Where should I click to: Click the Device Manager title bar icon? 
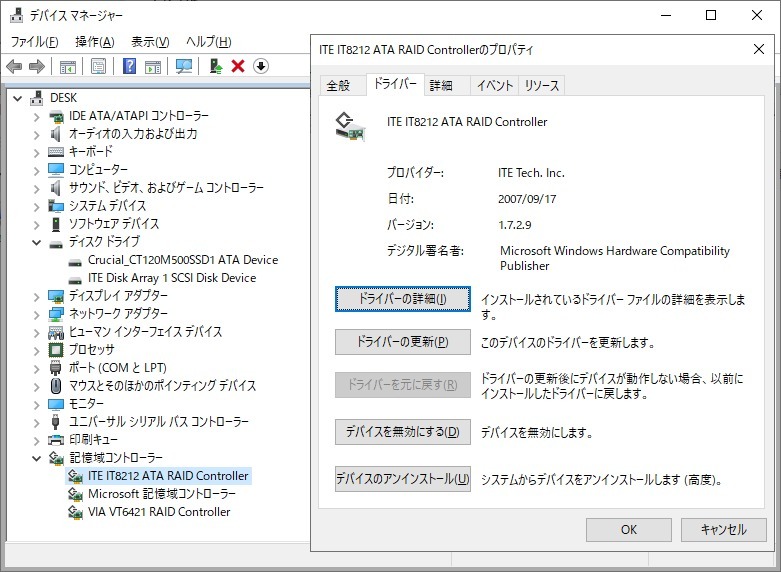(17, 15)
